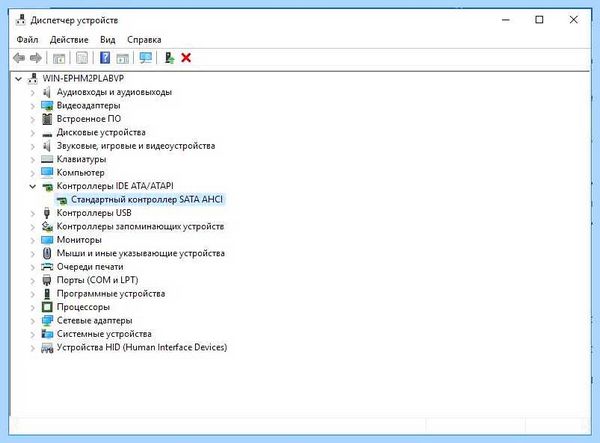Select the Мониторы text

tap(79, 240)
